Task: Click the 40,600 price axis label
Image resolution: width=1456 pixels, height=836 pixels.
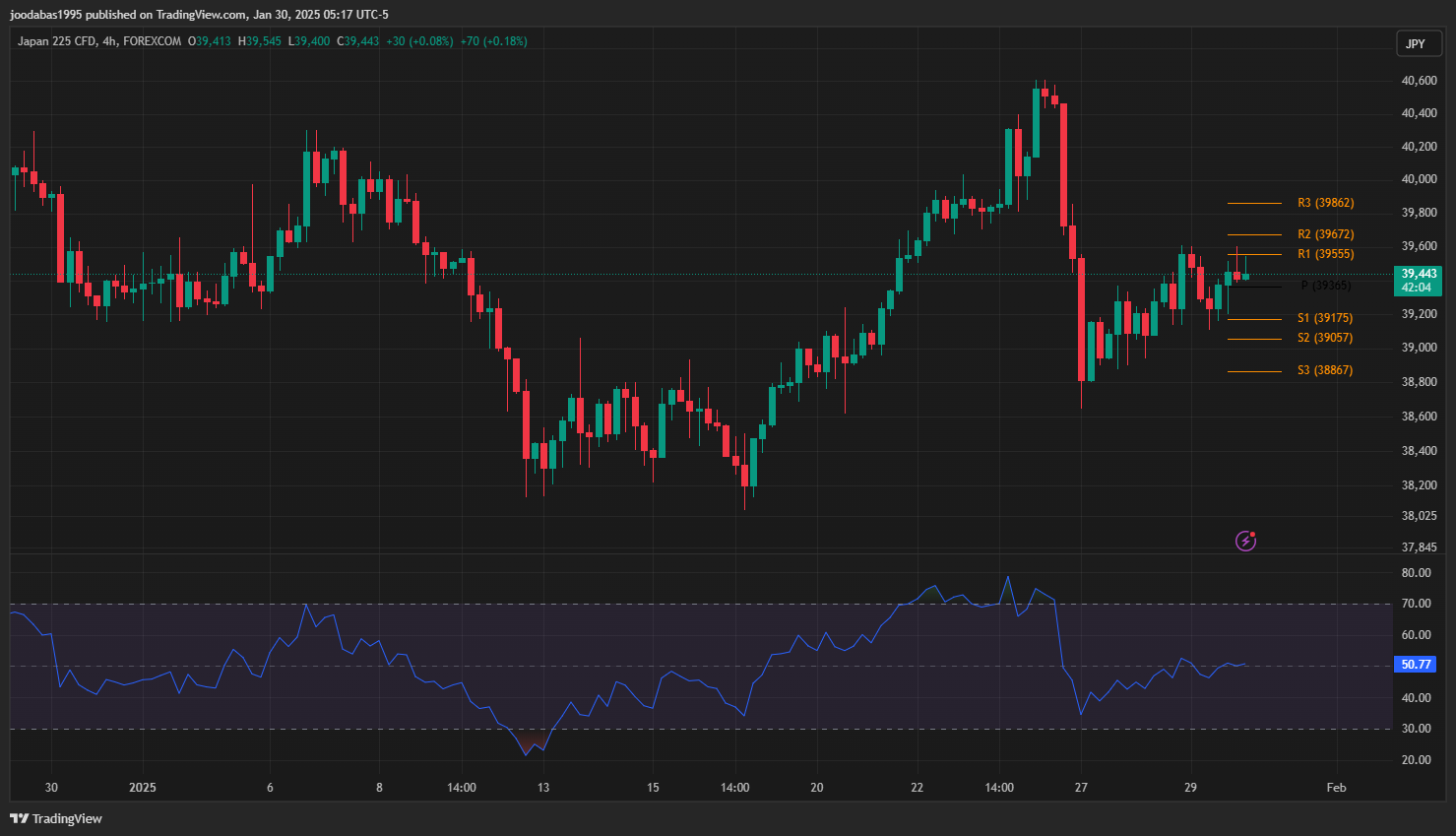Action: [1419, 81]
